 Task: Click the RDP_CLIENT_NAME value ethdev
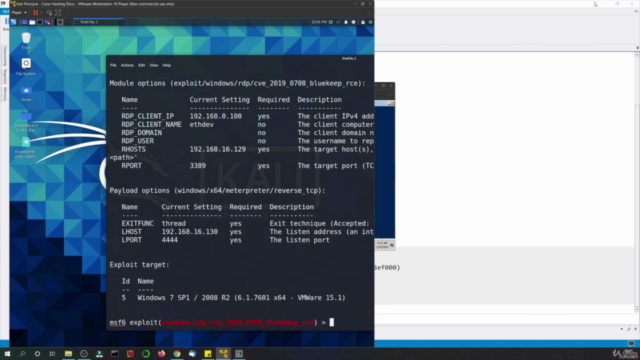click(201, 124)
